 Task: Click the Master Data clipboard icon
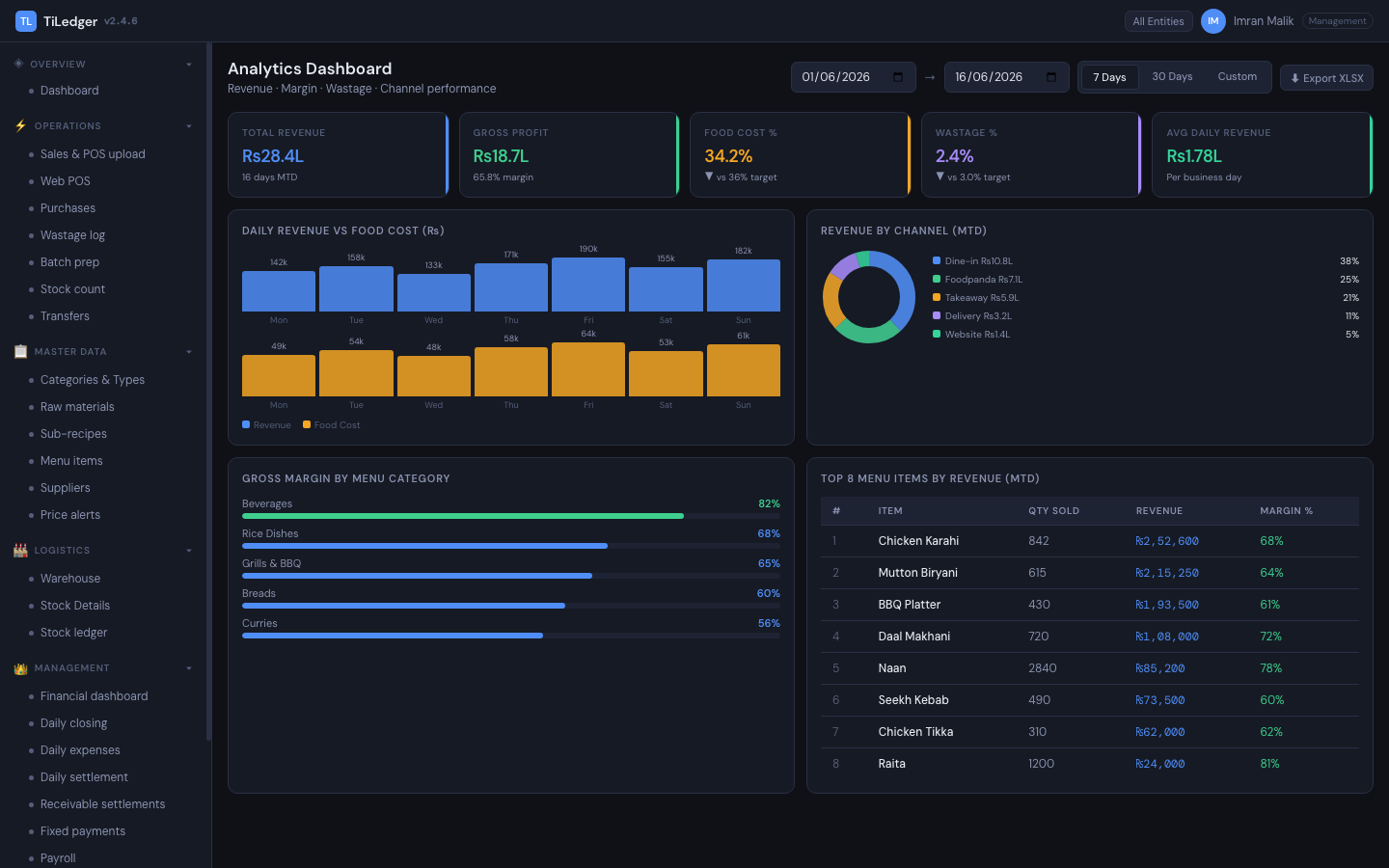[20, 351]
